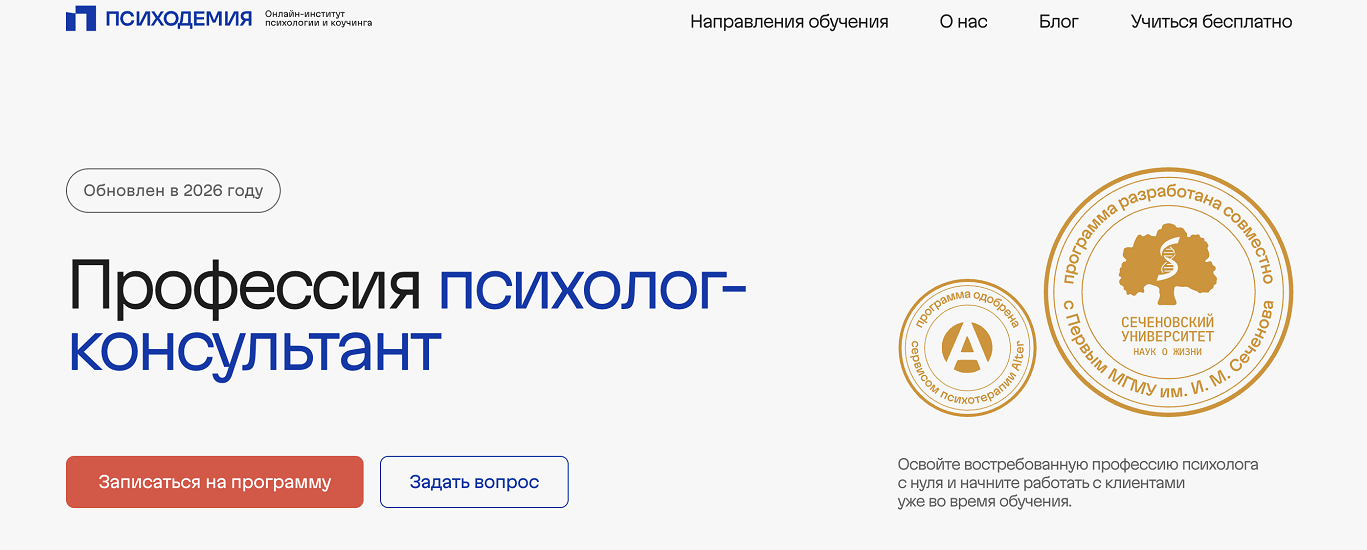The height and width of the screenshot is (550, 1367).
Task: Click the Задать вопрос button
Action: pos(474,482)
